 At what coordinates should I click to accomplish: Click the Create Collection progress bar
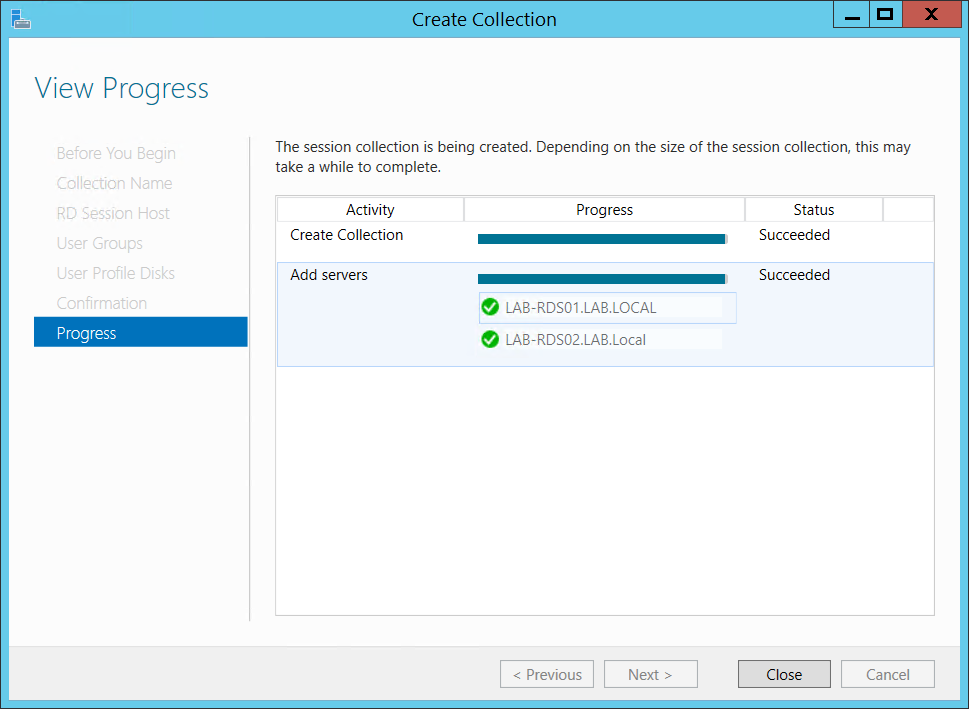click(601, 239)
